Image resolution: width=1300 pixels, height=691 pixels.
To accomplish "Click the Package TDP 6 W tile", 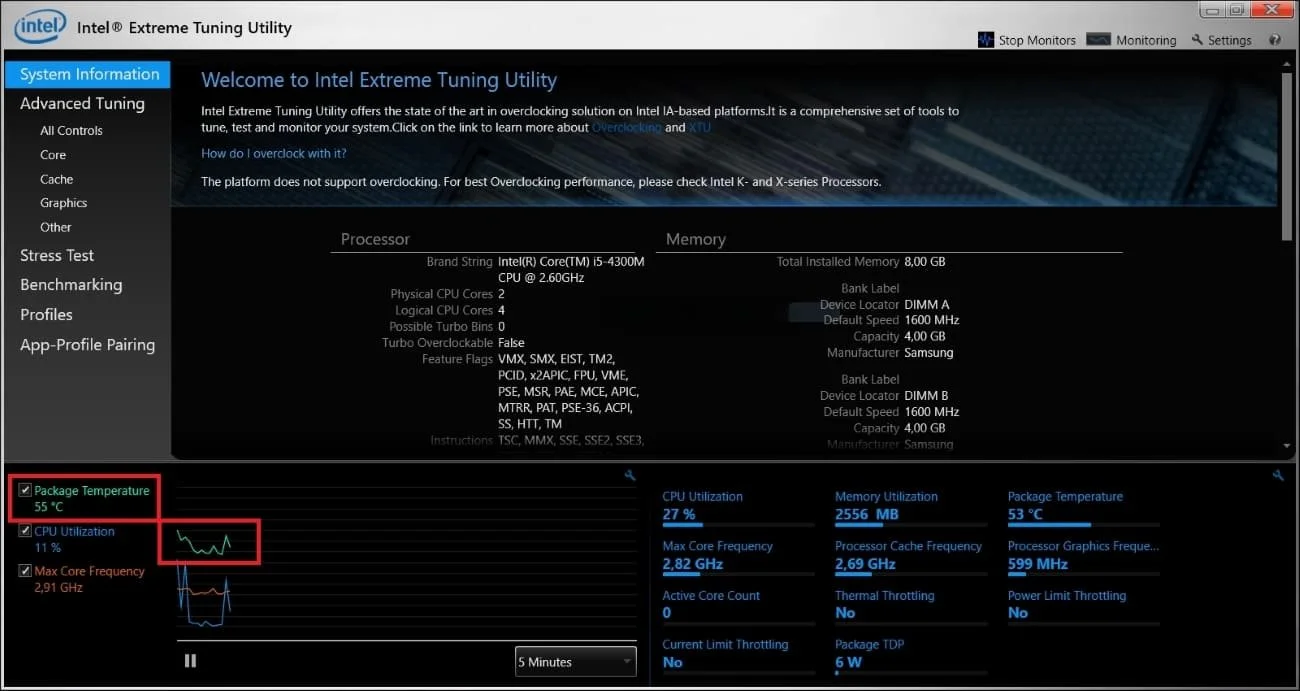I will pos(911,654).
